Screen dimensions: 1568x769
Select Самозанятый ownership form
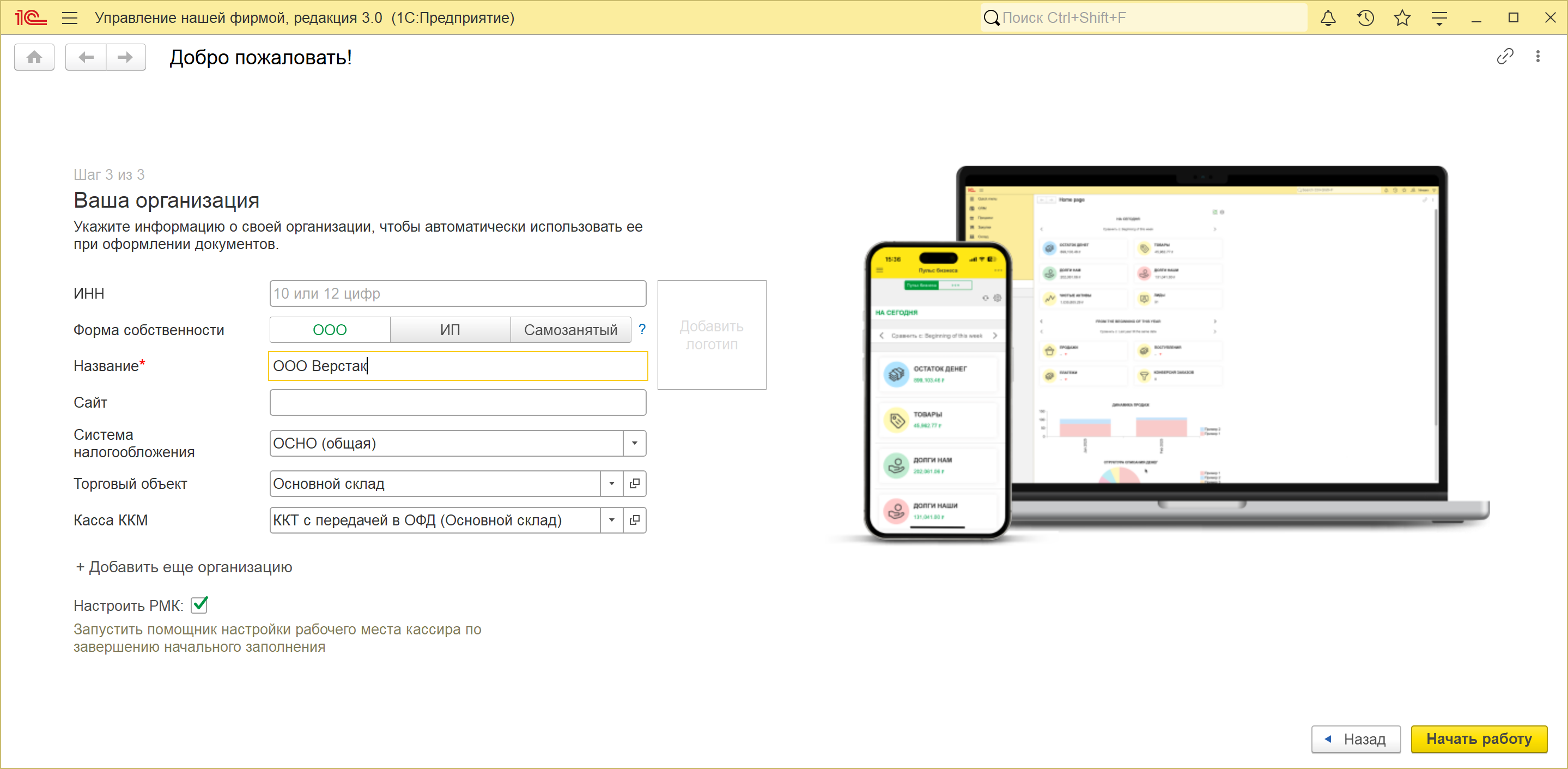coord(571,330)
